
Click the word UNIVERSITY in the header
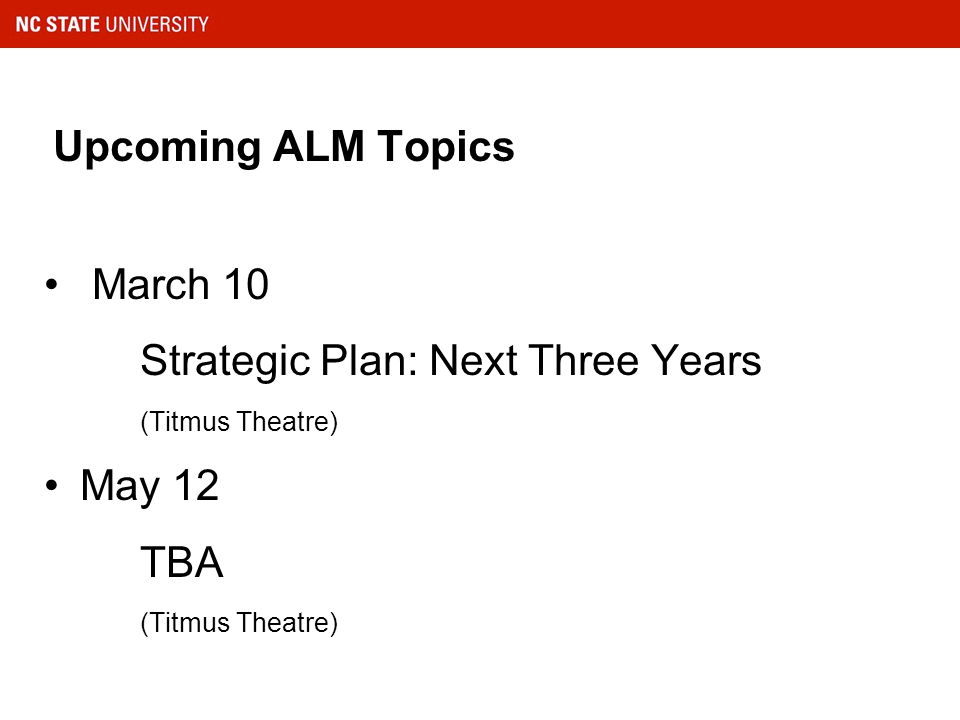(x=157, y=24)
